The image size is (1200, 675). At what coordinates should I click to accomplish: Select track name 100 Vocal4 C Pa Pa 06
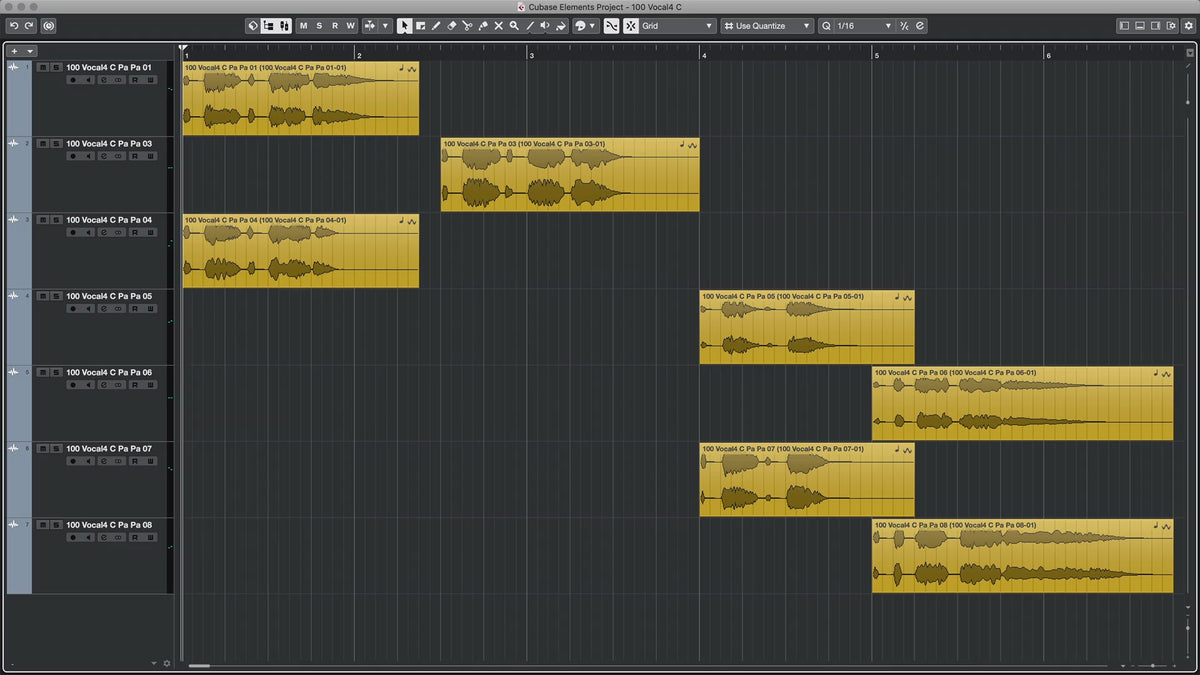click(x=109, y=372)
